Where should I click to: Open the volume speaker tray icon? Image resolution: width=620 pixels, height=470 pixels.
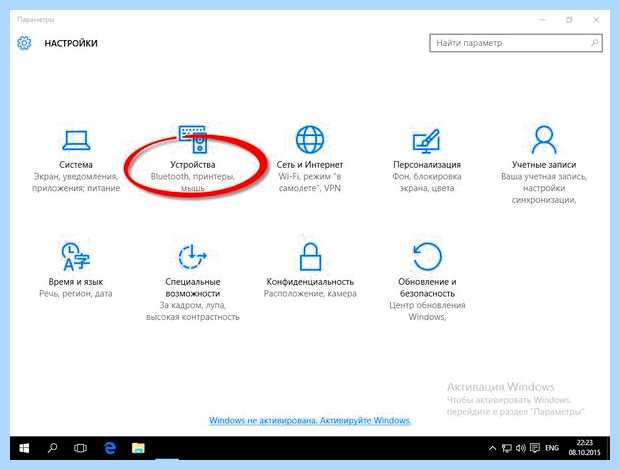520,448
